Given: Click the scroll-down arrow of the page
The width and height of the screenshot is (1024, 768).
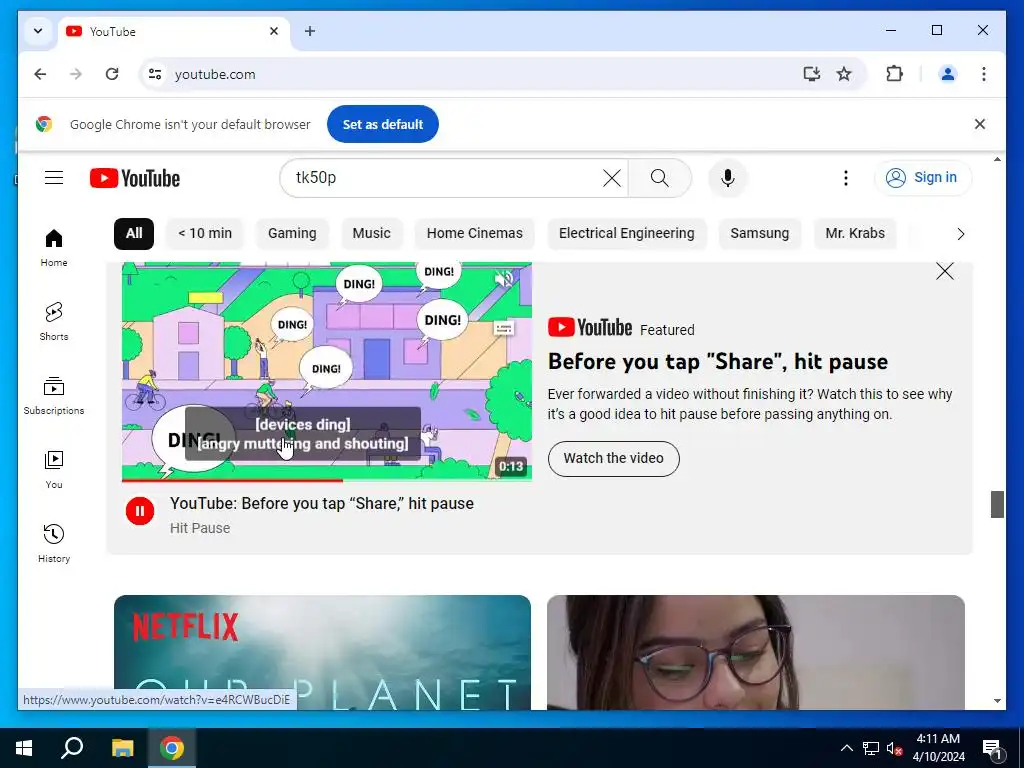Looking at the screenshot, I should point(997,701).
